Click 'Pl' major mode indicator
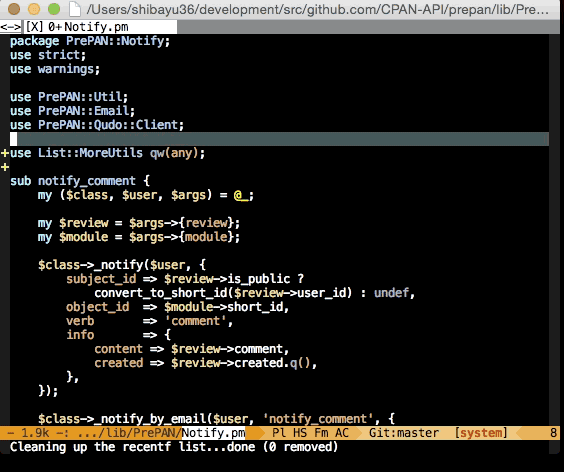The image size is (564, 472). coord(279,433)
